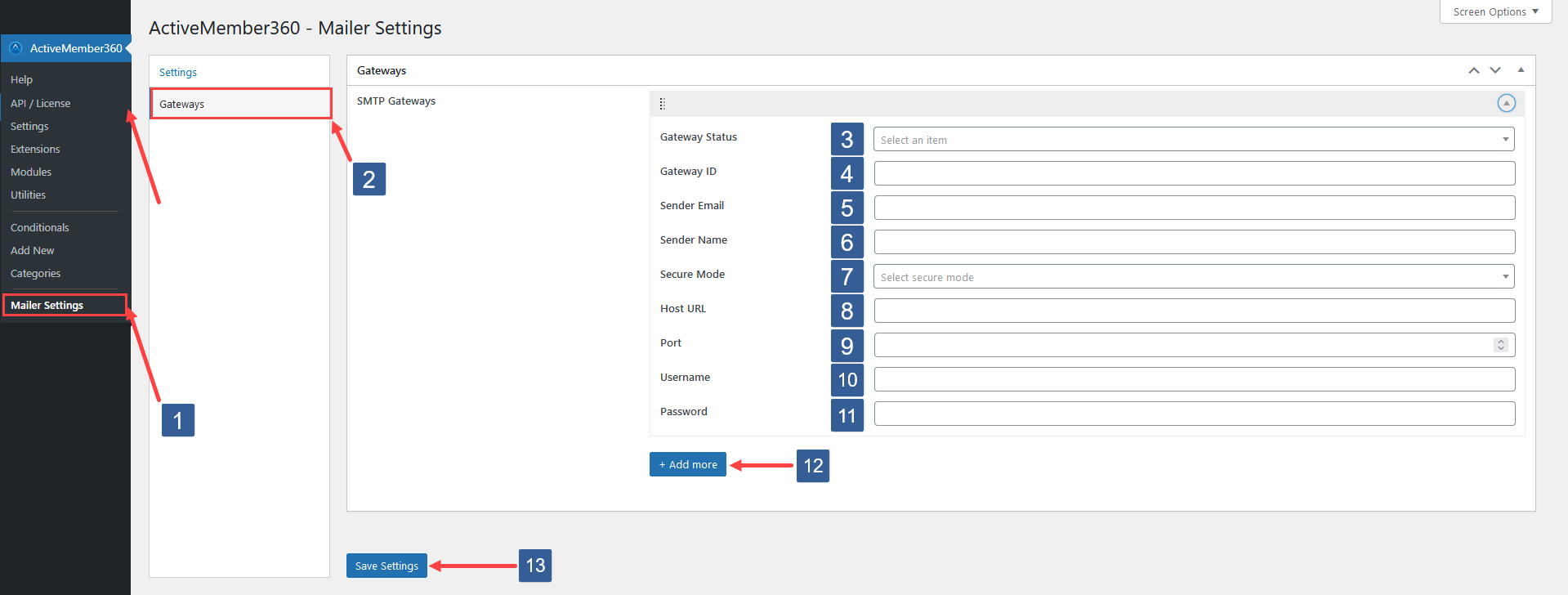The height and width of the screenshot is (595, 1568).
Task: Open the Utilities menu item
Action: coord(28,195)
